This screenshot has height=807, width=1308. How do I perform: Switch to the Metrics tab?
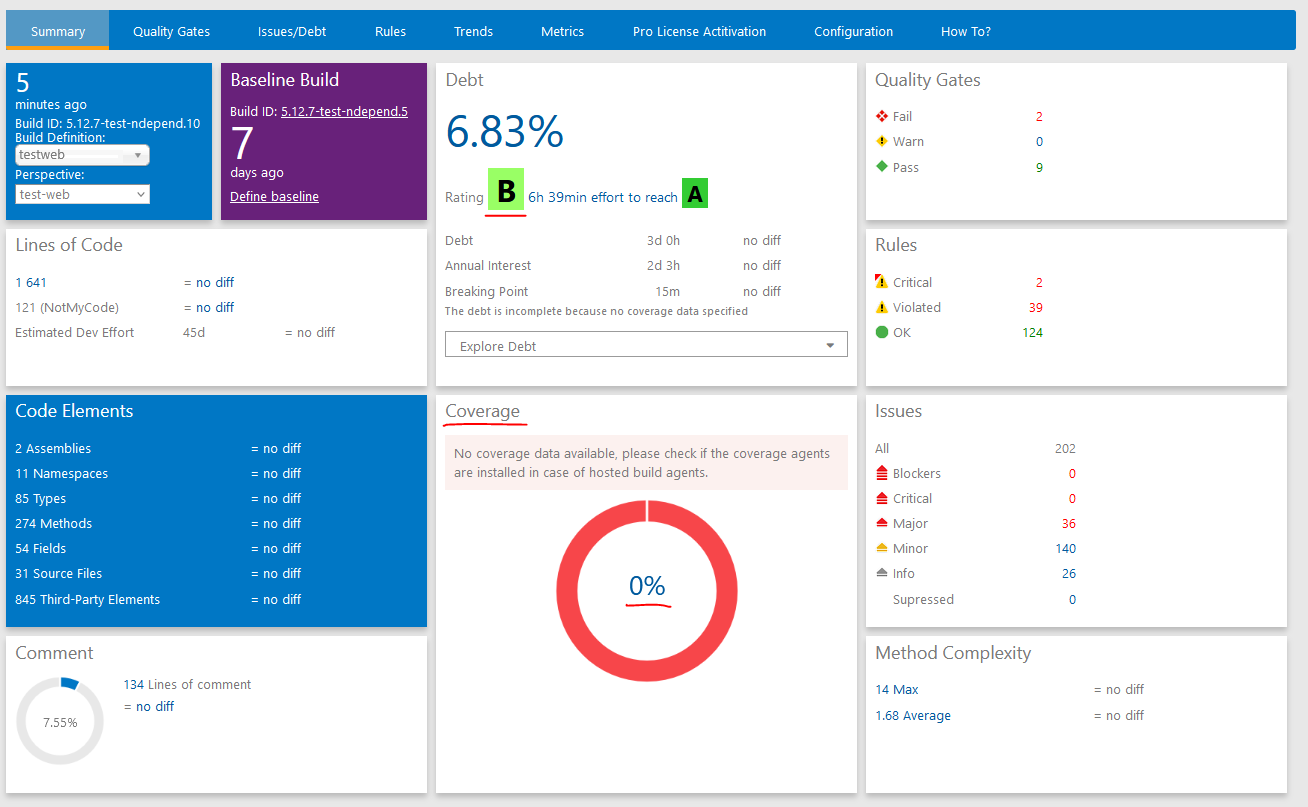click(562, 31)
